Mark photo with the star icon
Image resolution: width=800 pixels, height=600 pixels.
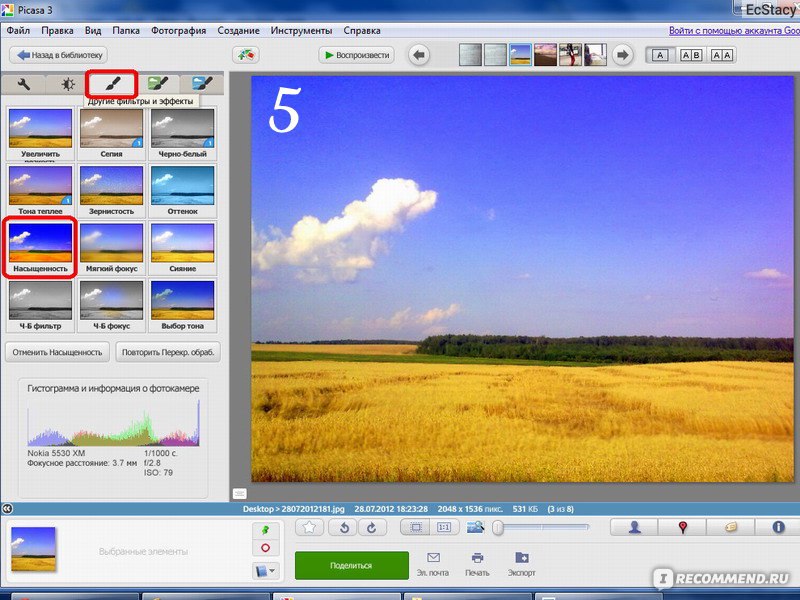[x=309, y=527]
